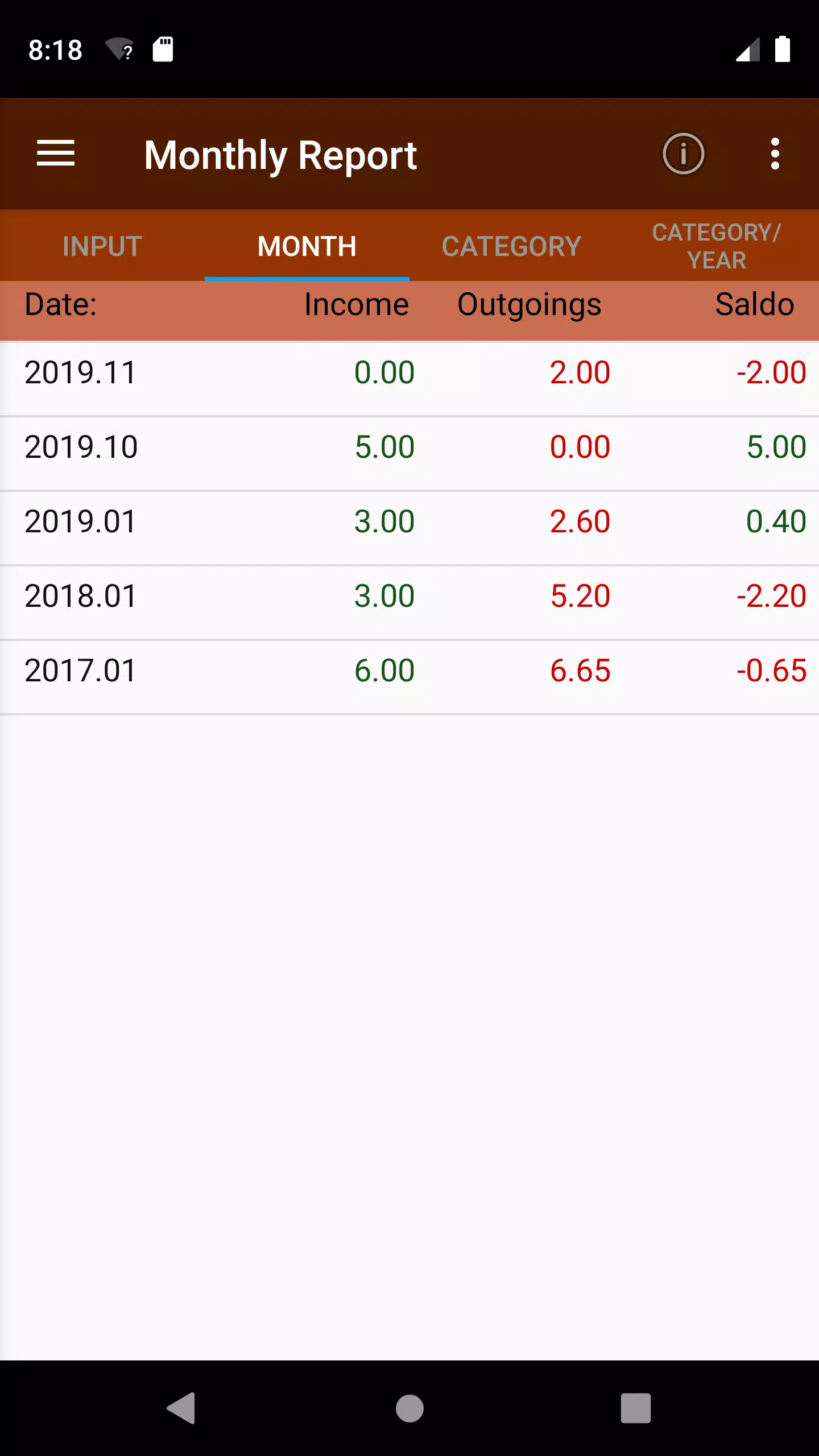Open the 2019.01 month row
This screenshot has width=819, height=1456.
pyautogui.click(x=409, y=528)
